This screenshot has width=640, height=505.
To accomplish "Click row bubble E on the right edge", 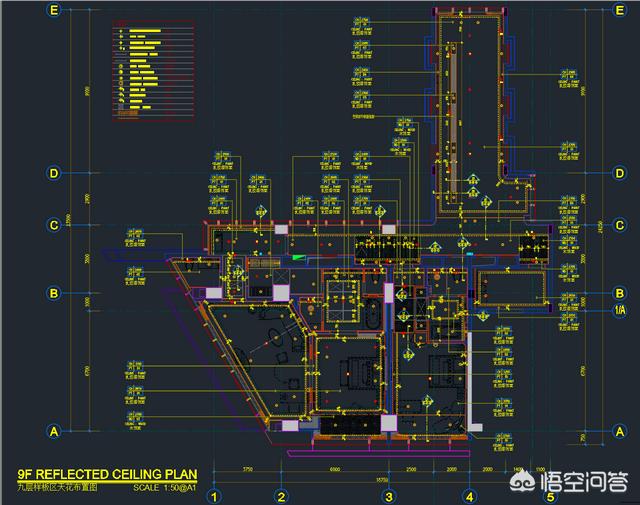I will [619, 10].
